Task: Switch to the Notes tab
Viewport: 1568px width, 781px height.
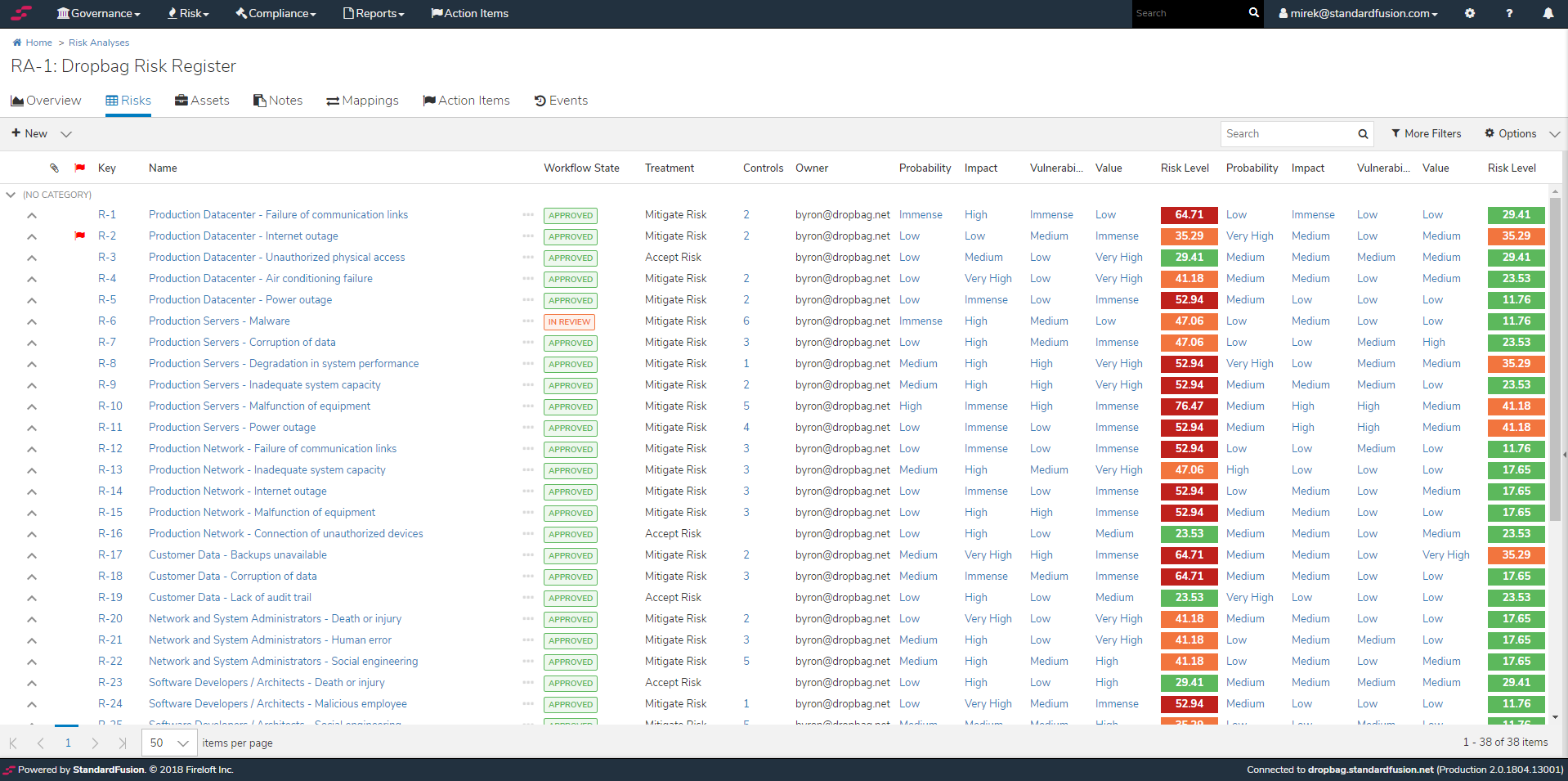Action: [278, 101]
